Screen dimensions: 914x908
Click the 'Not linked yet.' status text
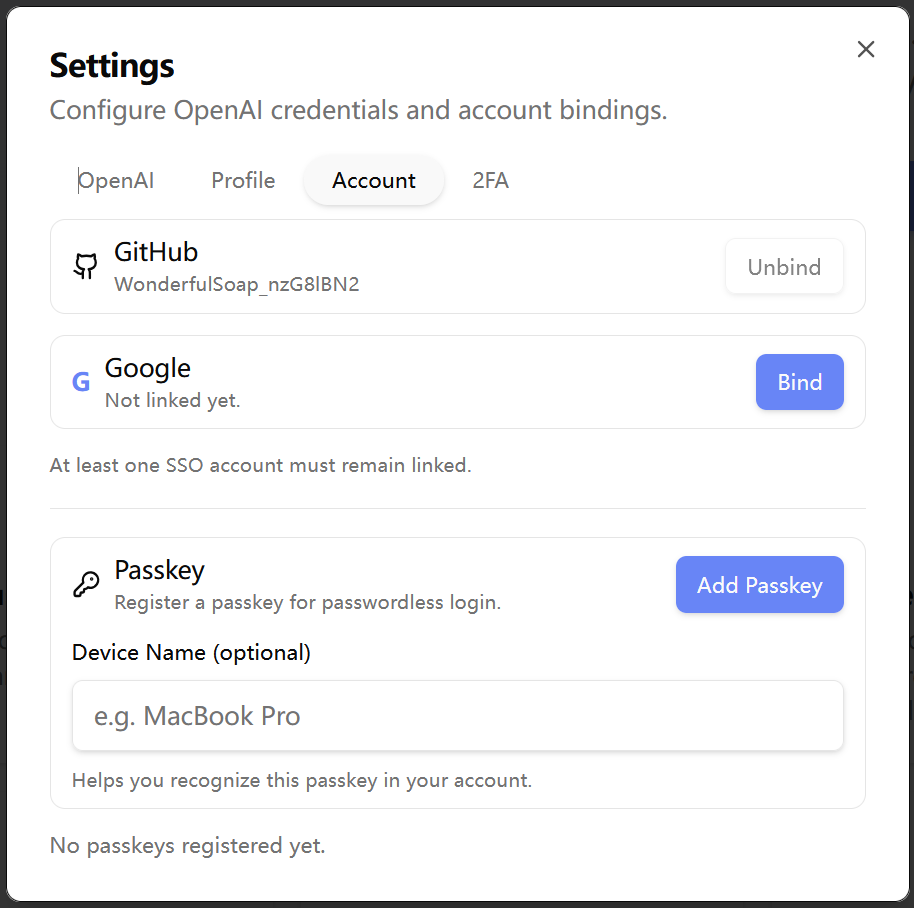click(172, 401)
